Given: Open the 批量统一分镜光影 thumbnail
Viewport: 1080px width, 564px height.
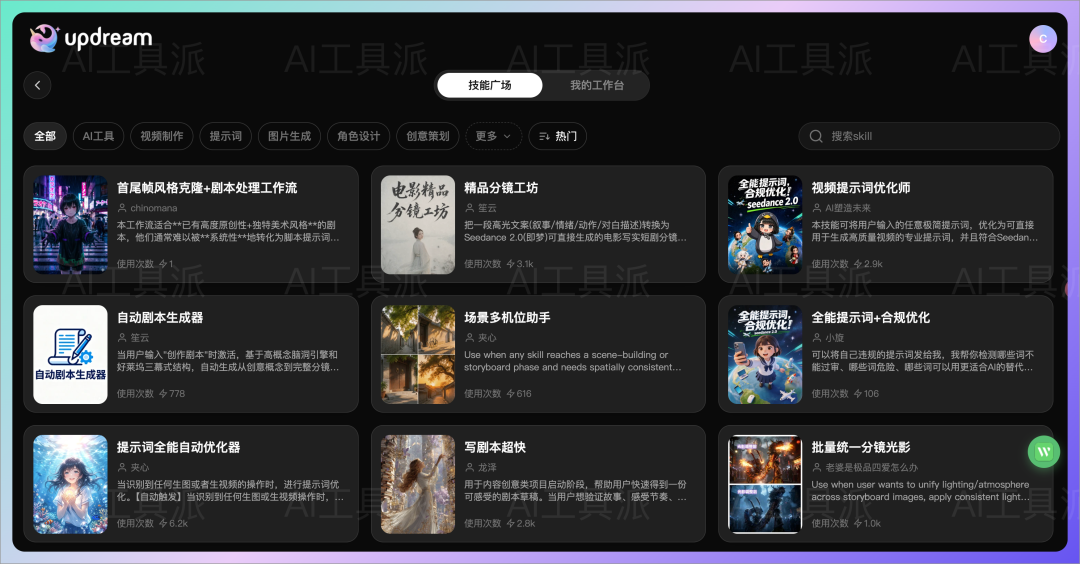Looking at the screenshot, I should click(765, 484).
